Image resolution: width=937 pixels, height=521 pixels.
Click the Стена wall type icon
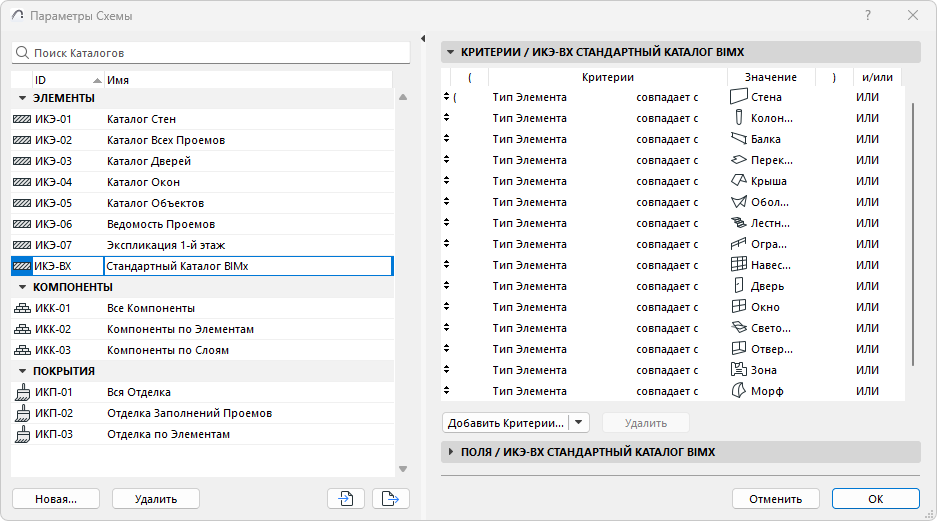[x=739, y=97]
